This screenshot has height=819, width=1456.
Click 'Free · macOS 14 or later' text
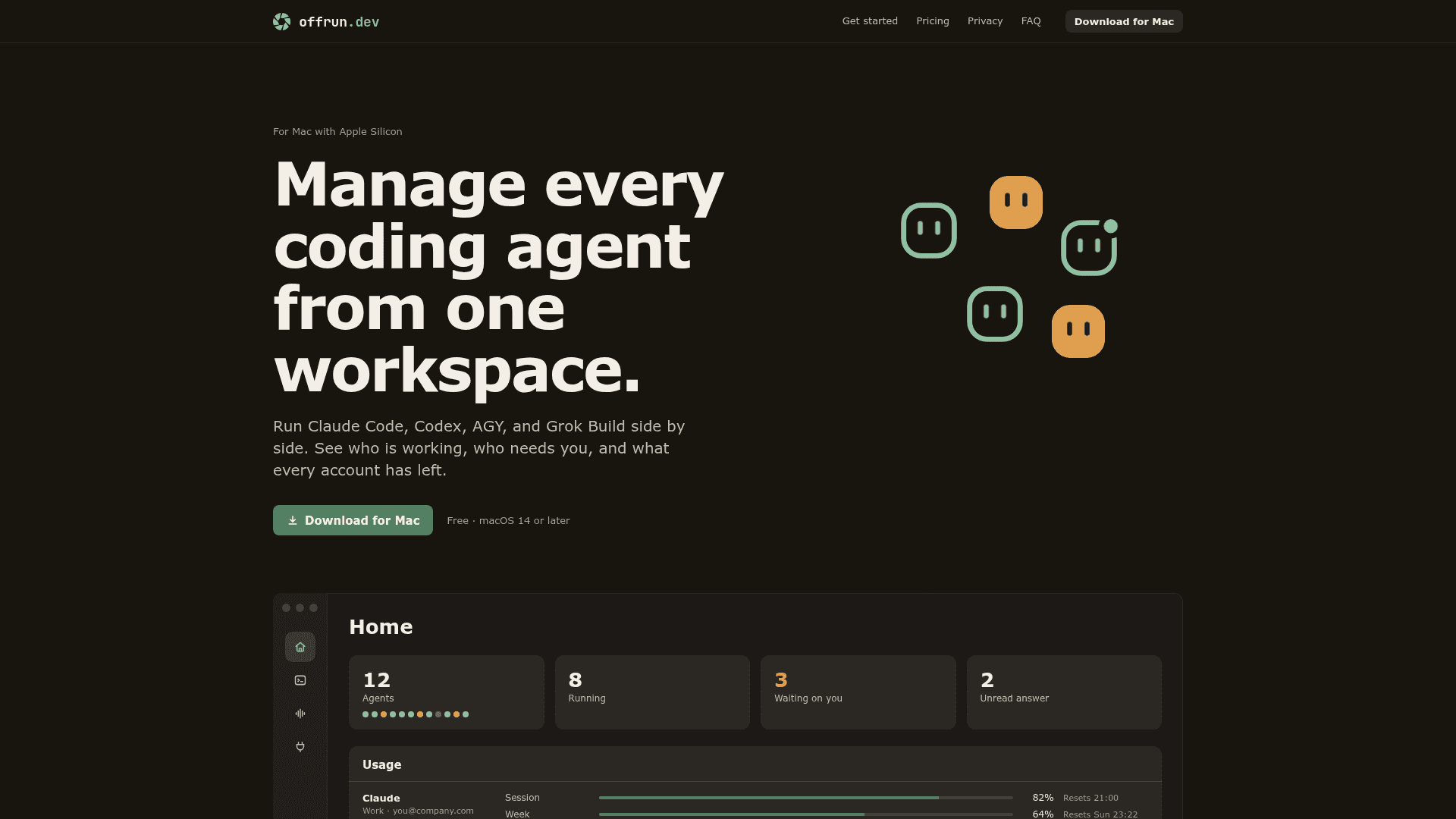point(508,520)
